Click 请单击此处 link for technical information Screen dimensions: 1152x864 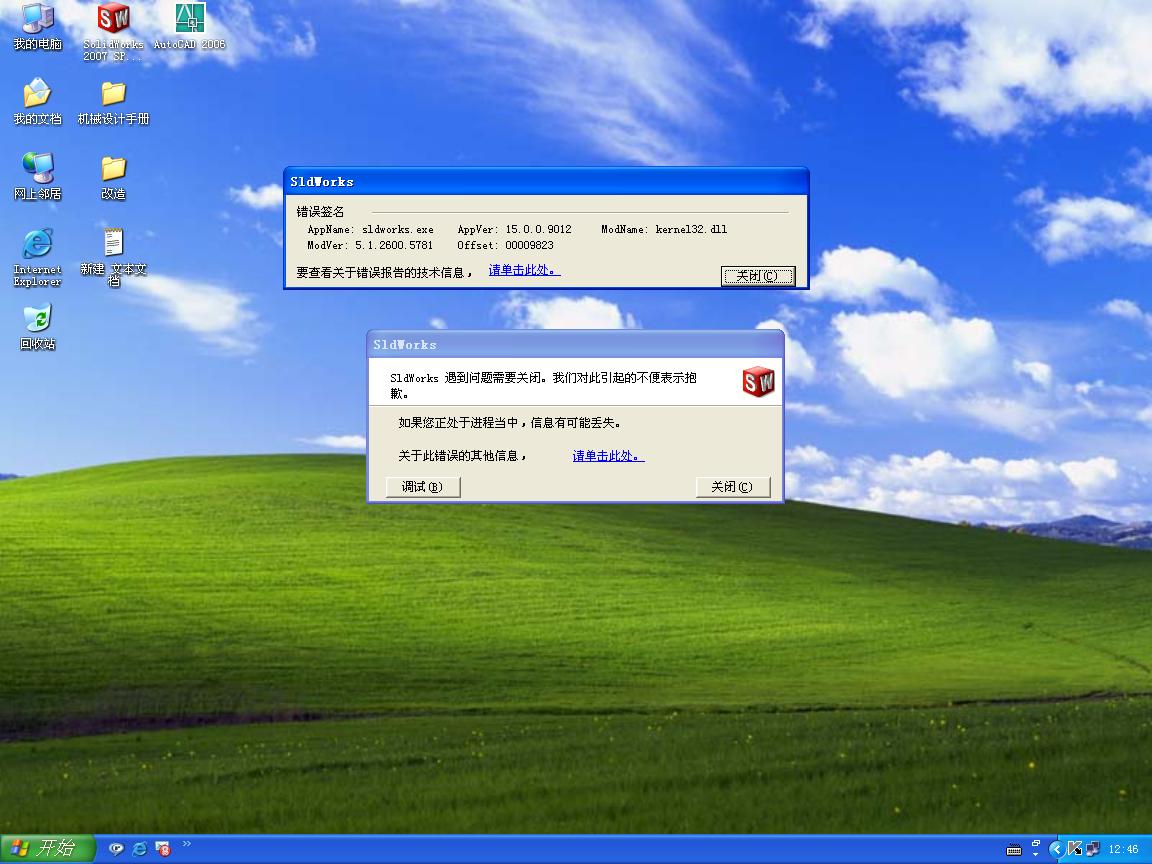pyautogui.click(x=524, y=270)
